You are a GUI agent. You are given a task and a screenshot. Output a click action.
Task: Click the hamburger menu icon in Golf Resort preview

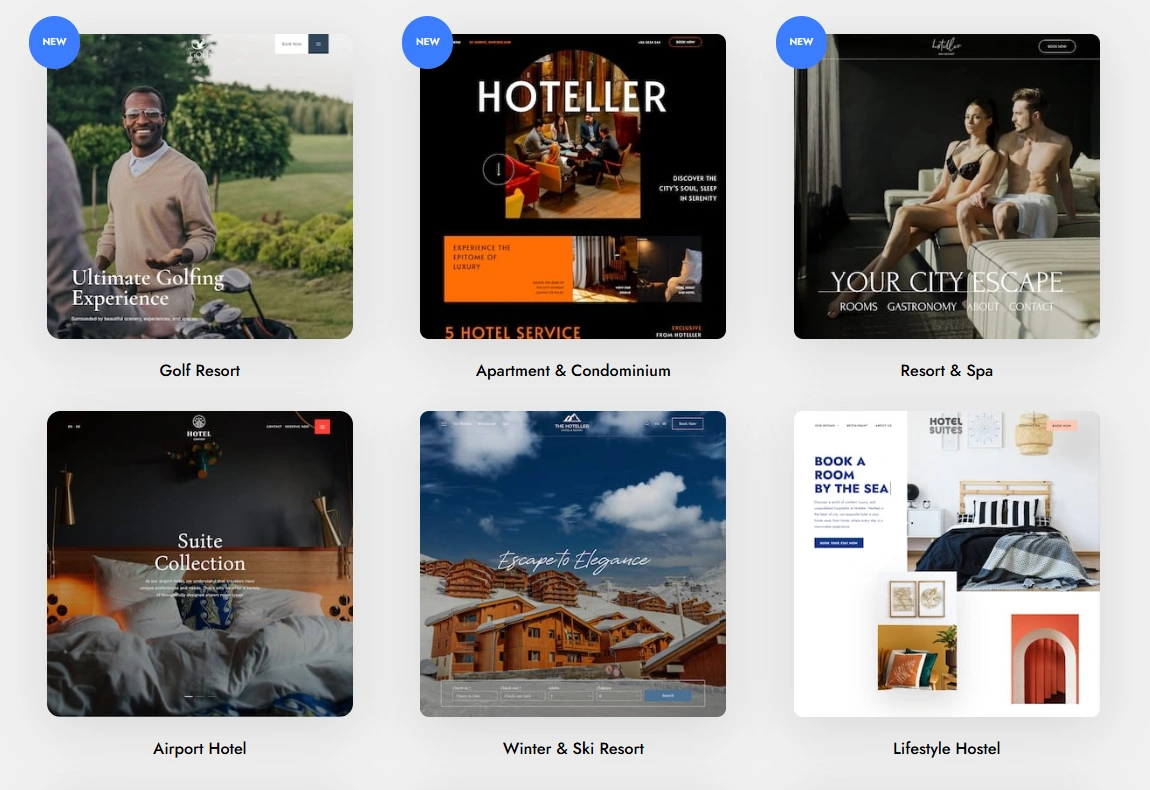318,44
